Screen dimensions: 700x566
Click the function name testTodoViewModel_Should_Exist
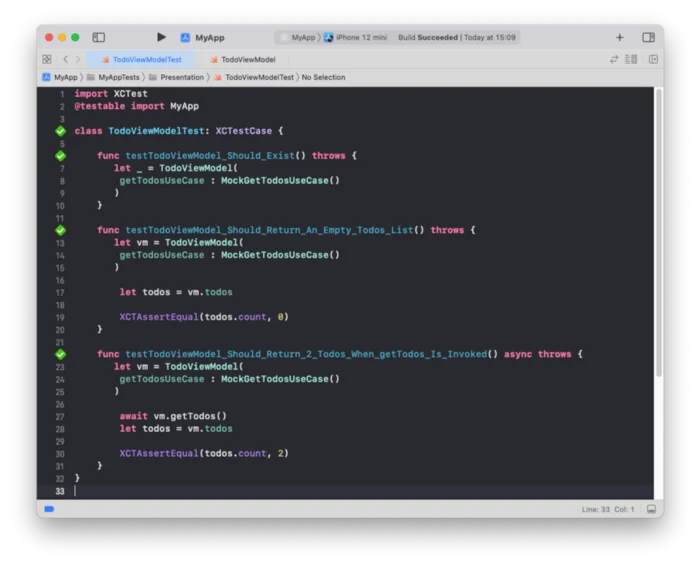coord(210,156)
